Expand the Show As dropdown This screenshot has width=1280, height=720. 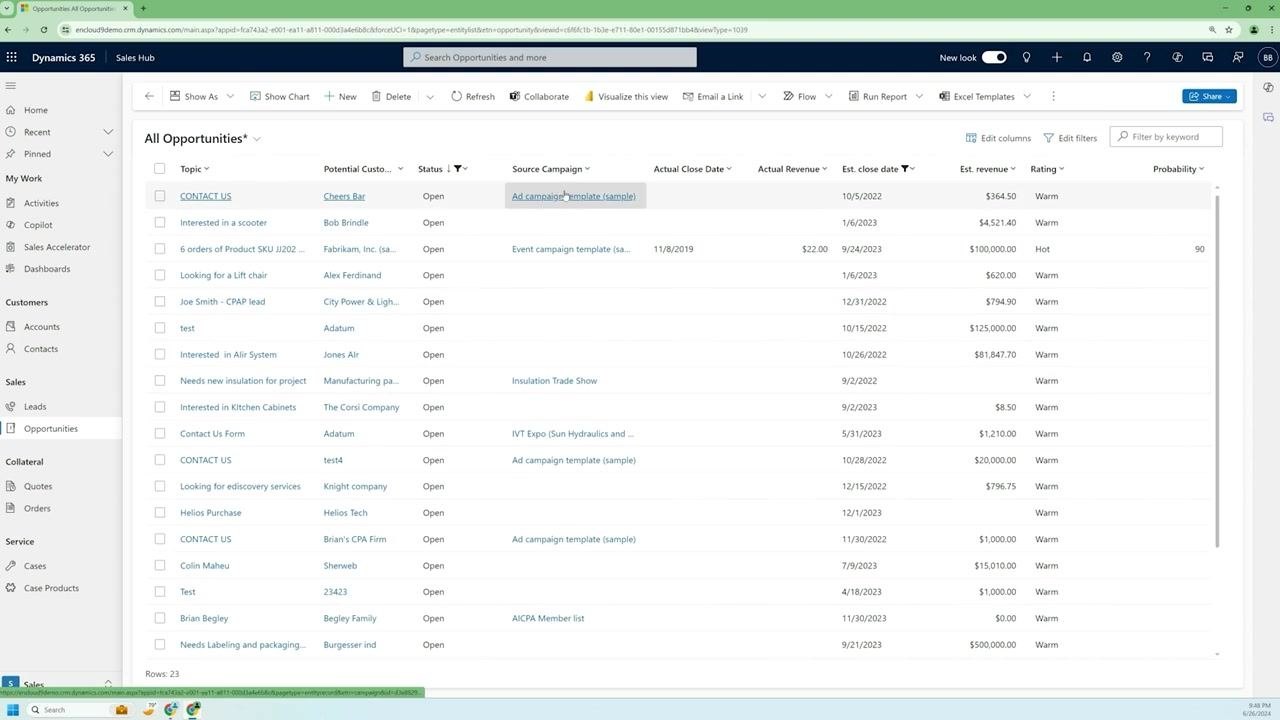click(230, 96)
